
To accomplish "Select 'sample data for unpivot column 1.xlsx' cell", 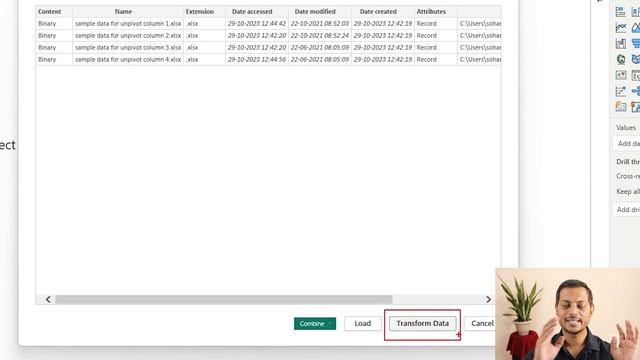I will pos(128,24).
